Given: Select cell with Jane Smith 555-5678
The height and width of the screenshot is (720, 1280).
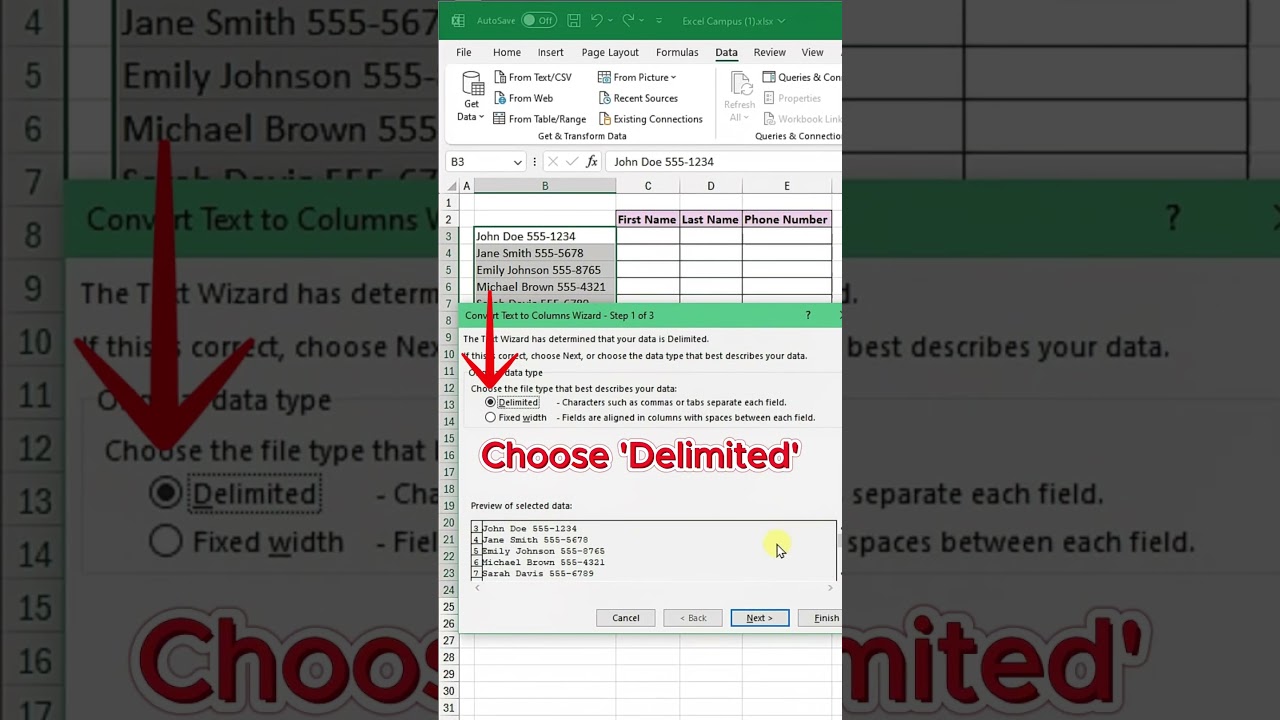Looking at the screenshot, I should (x=545, y=253).
